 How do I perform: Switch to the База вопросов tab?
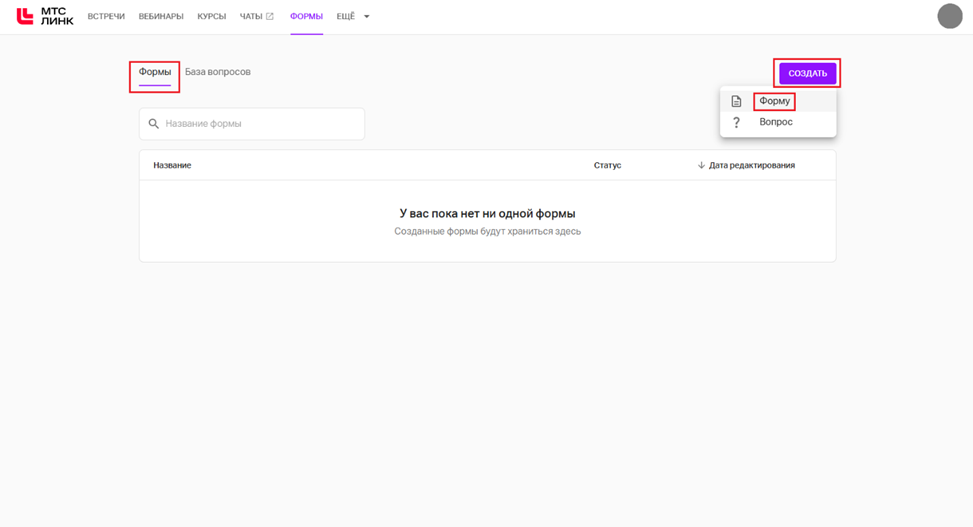218,72
